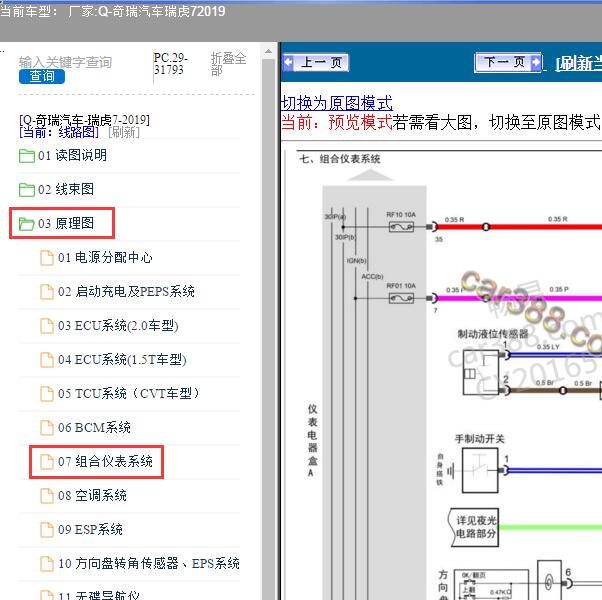Focus the 输入关键字查询 keyword search field
This screenshot has height=600, width=602.
point(65,62)
